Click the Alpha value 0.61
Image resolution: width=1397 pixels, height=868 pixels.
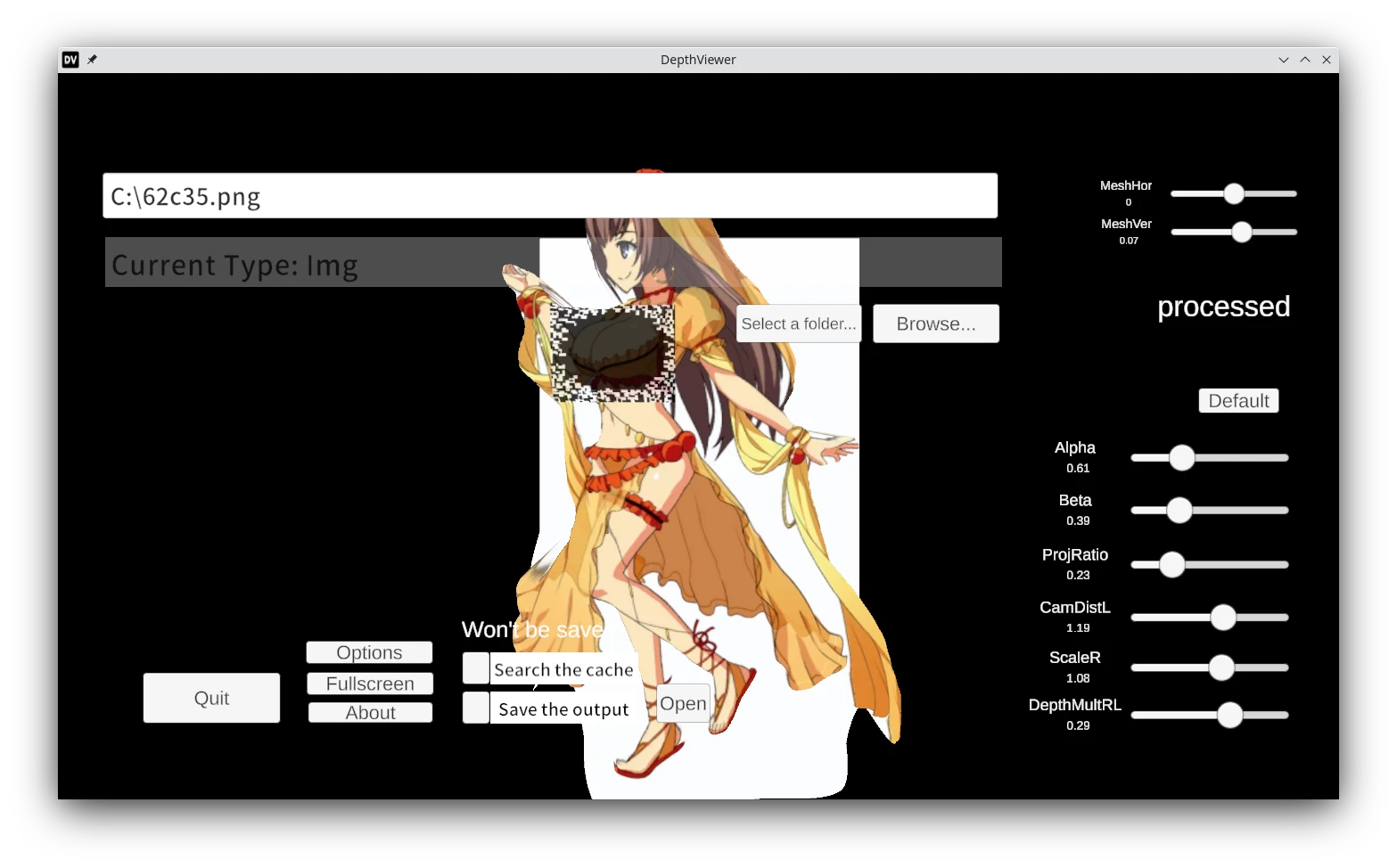coord(1078,468)
